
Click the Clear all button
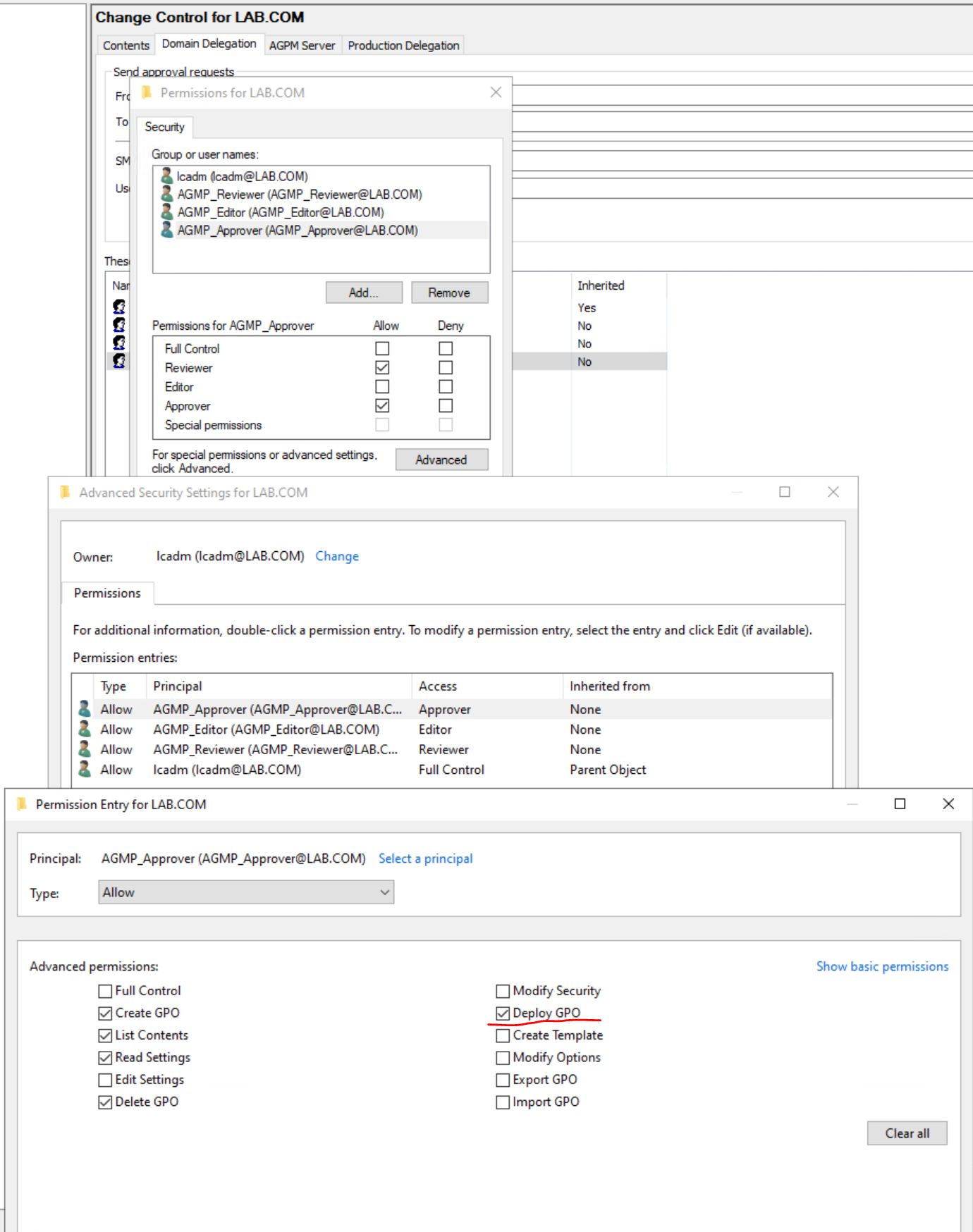(907, 1133)
